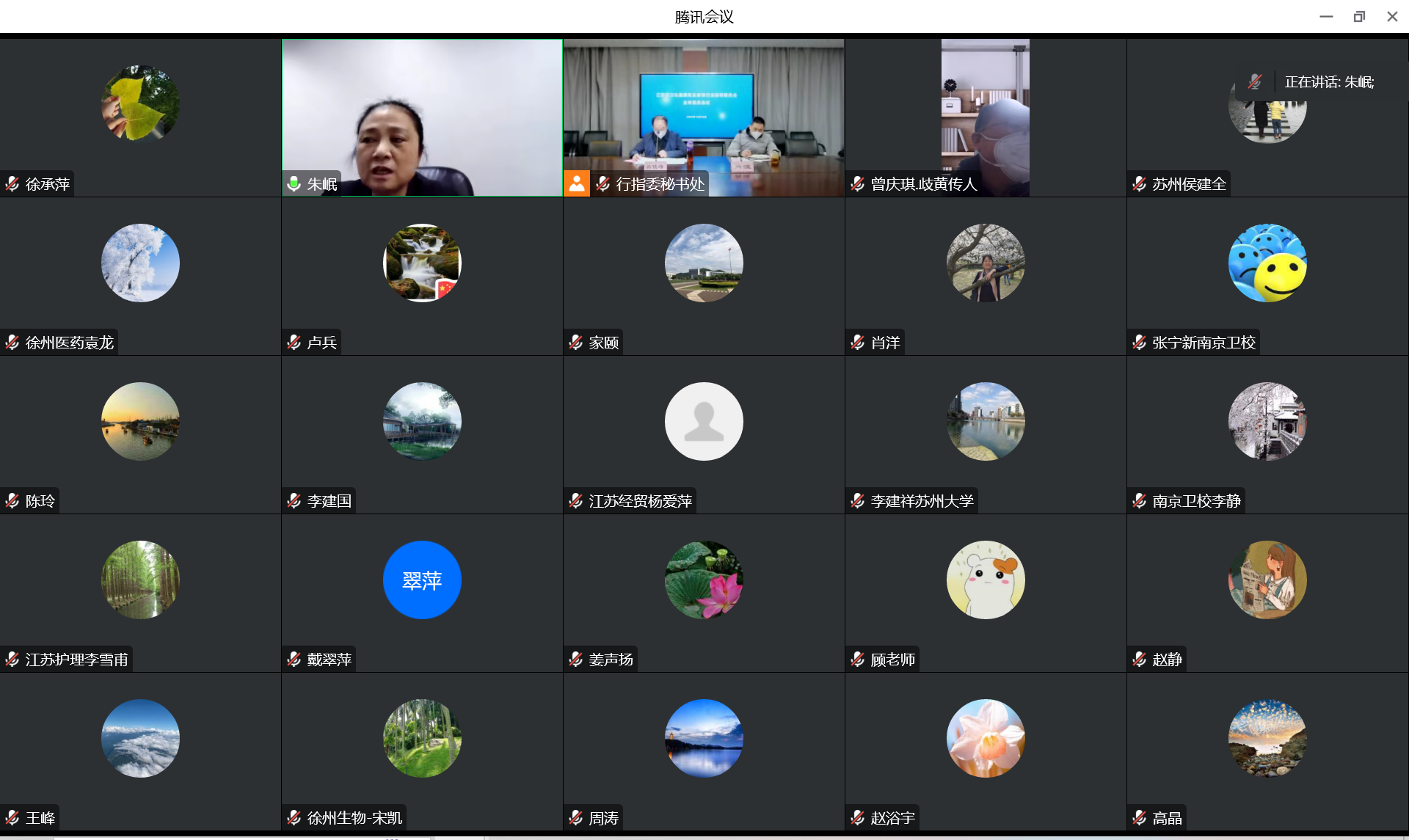Click the orange host icon on 行指委秘书处
1409x840 pixels.
577,183
